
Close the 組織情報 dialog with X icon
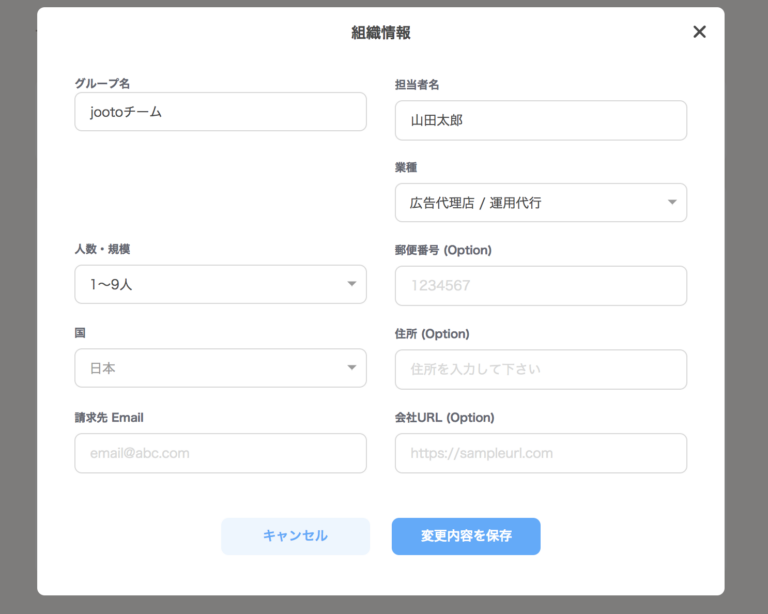[699, 32]
